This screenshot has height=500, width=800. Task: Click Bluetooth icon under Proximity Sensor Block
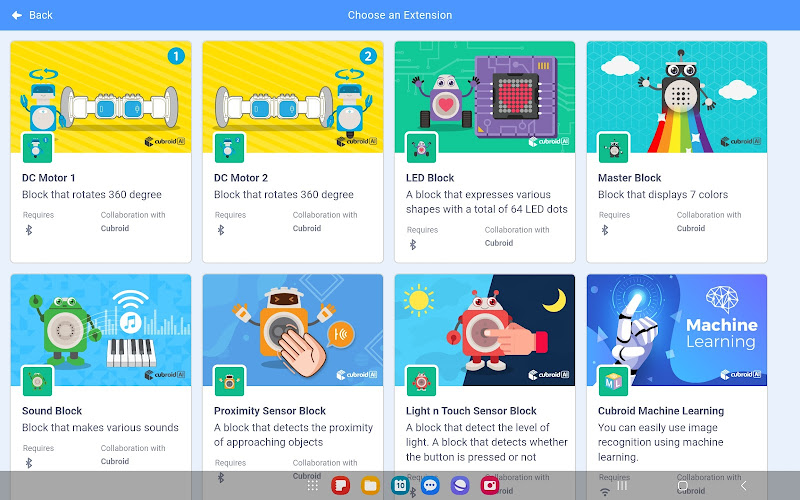click(221, 478)
